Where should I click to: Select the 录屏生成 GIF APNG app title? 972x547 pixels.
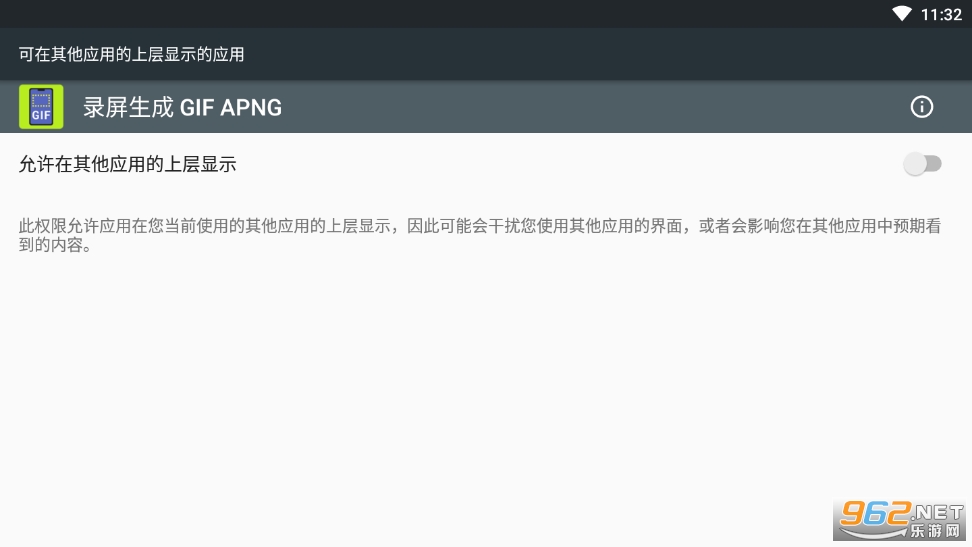pos(182,107)
